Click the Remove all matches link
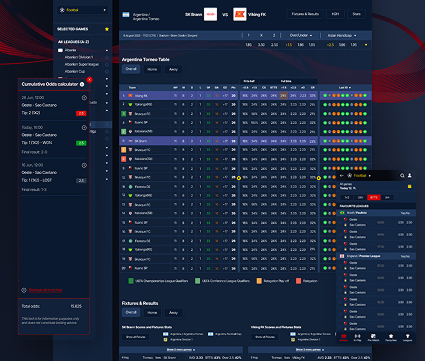 45,290
